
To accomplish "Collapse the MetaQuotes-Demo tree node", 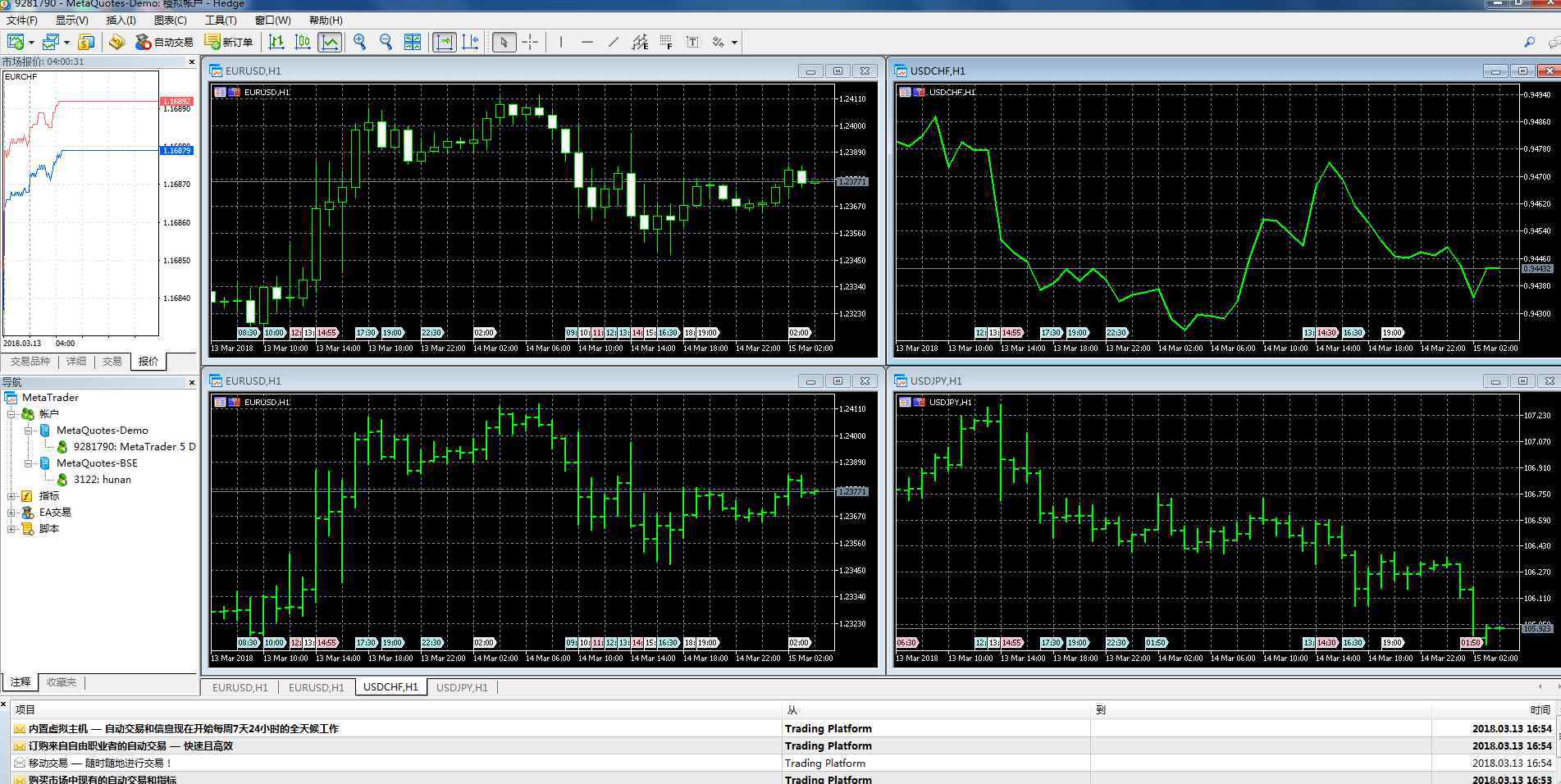I will 29,431.
